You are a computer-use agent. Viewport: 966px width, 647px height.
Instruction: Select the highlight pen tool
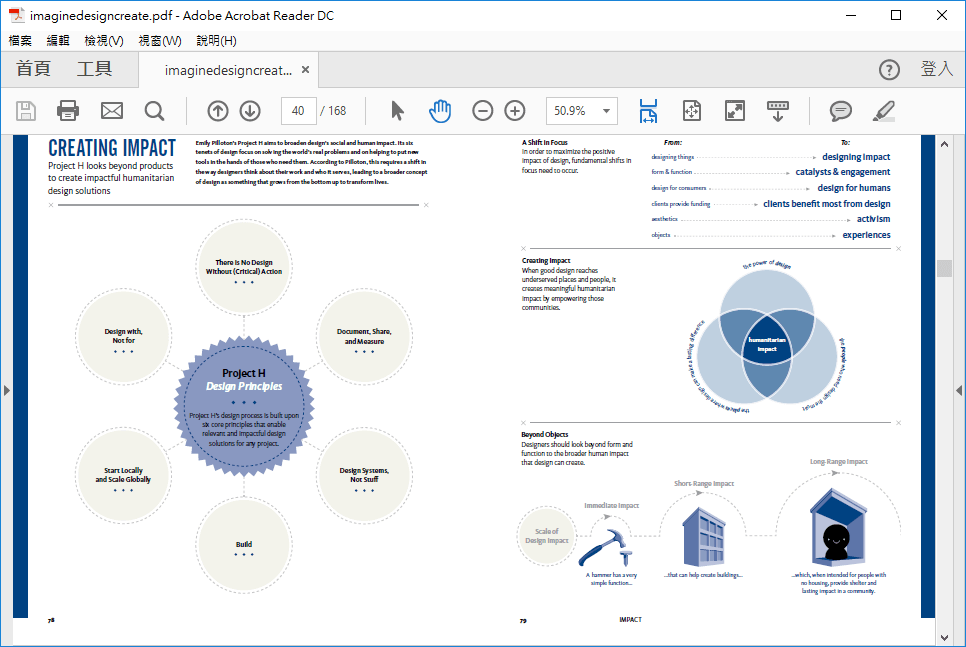coord(883,111)
